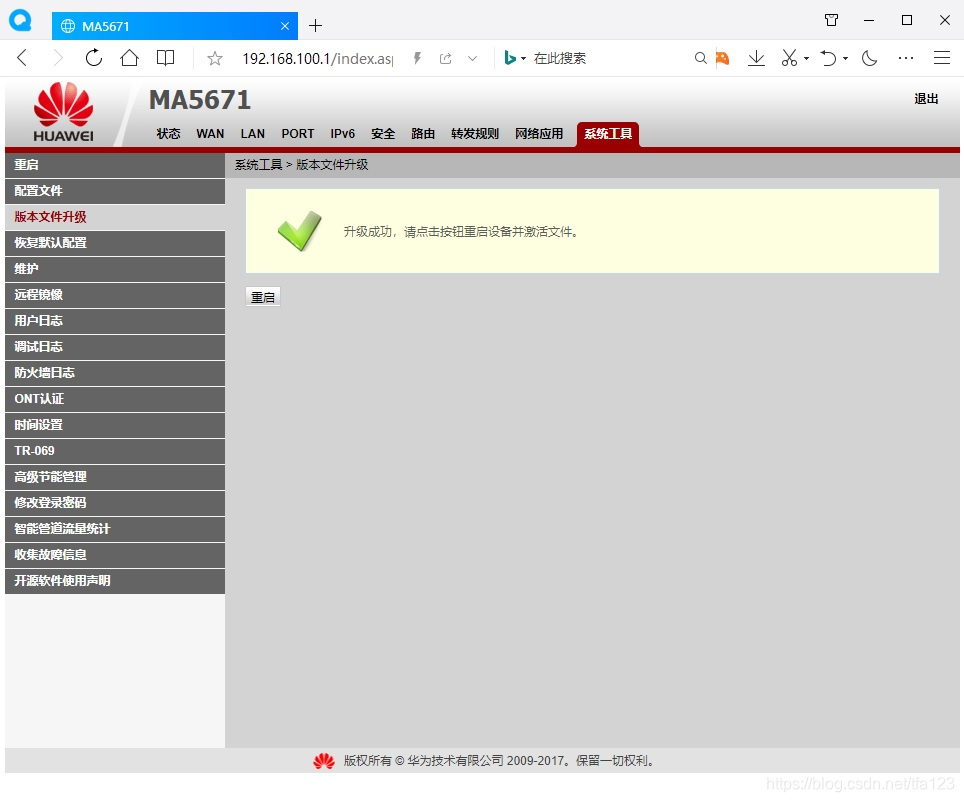This screenshot has height=802, width=964.
Task: Open the reading mode book icon
Action: 165,58
